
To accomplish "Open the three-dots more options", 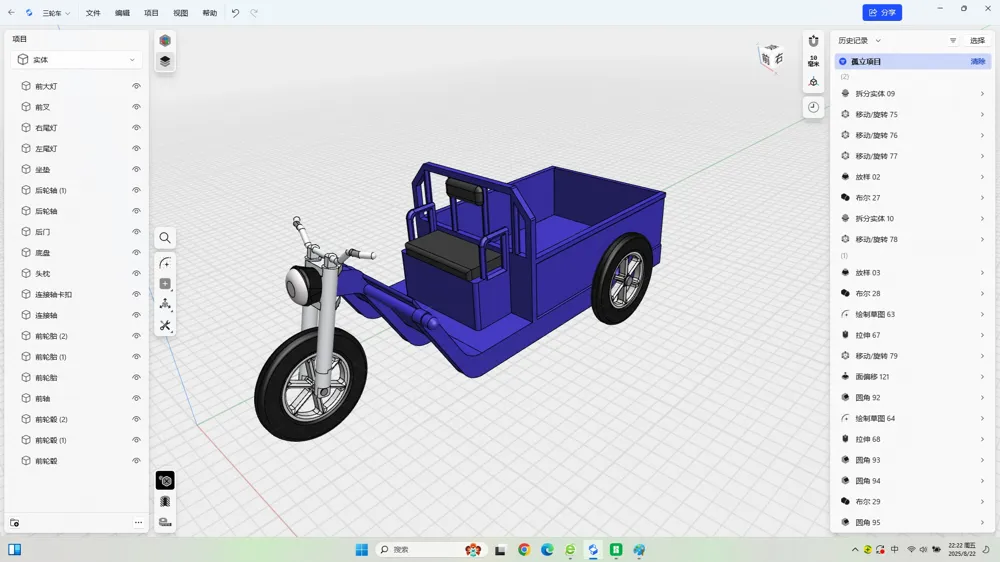I will (x=138, y=523).
